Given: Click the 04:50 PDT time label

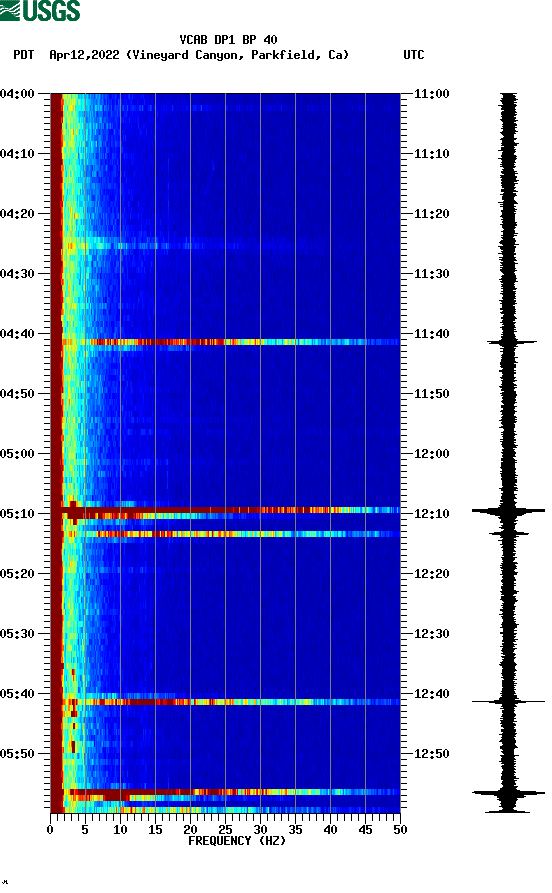Looking at the screenshot, I should pyautogui.click(x=17, y=394).
